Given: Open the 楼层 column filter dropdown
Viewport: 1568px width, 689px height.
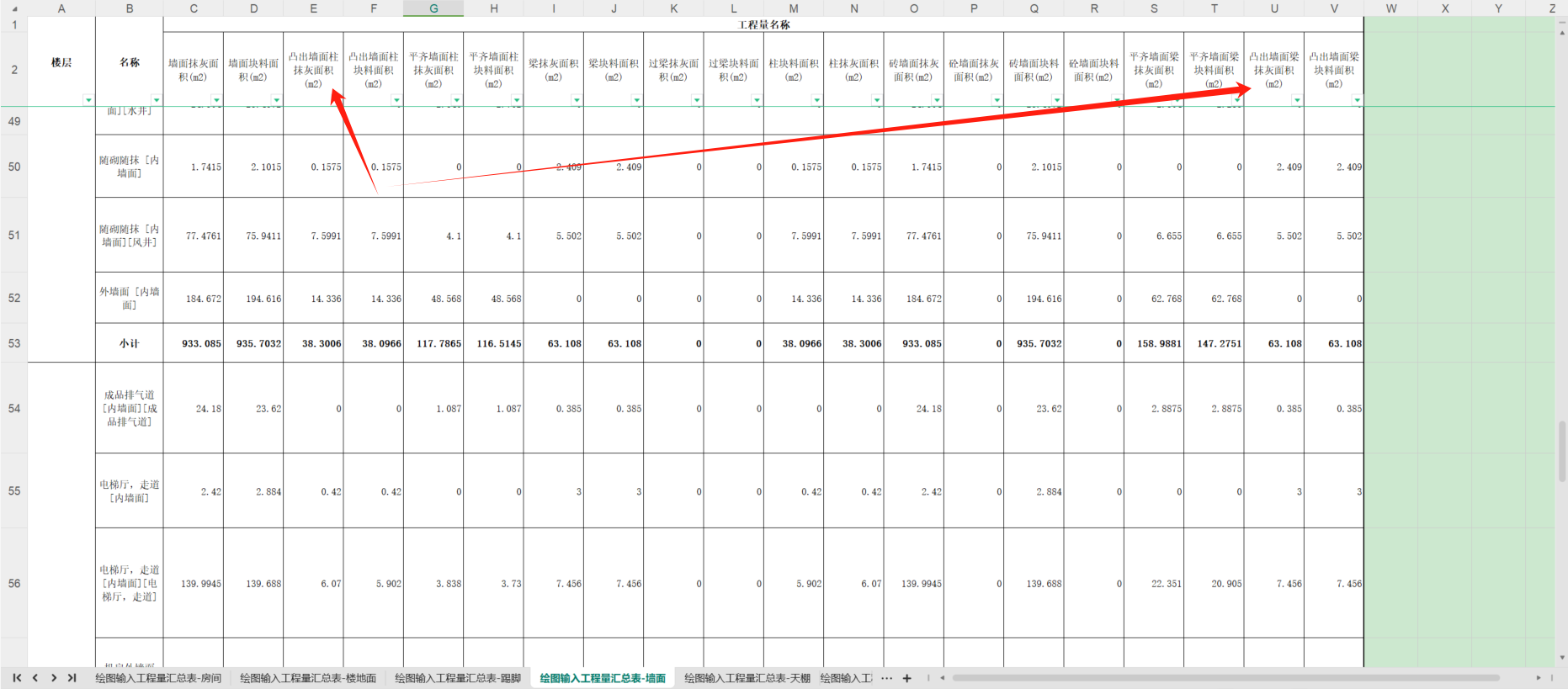Looking at the screenshot, I should click(x=88, y=100).
